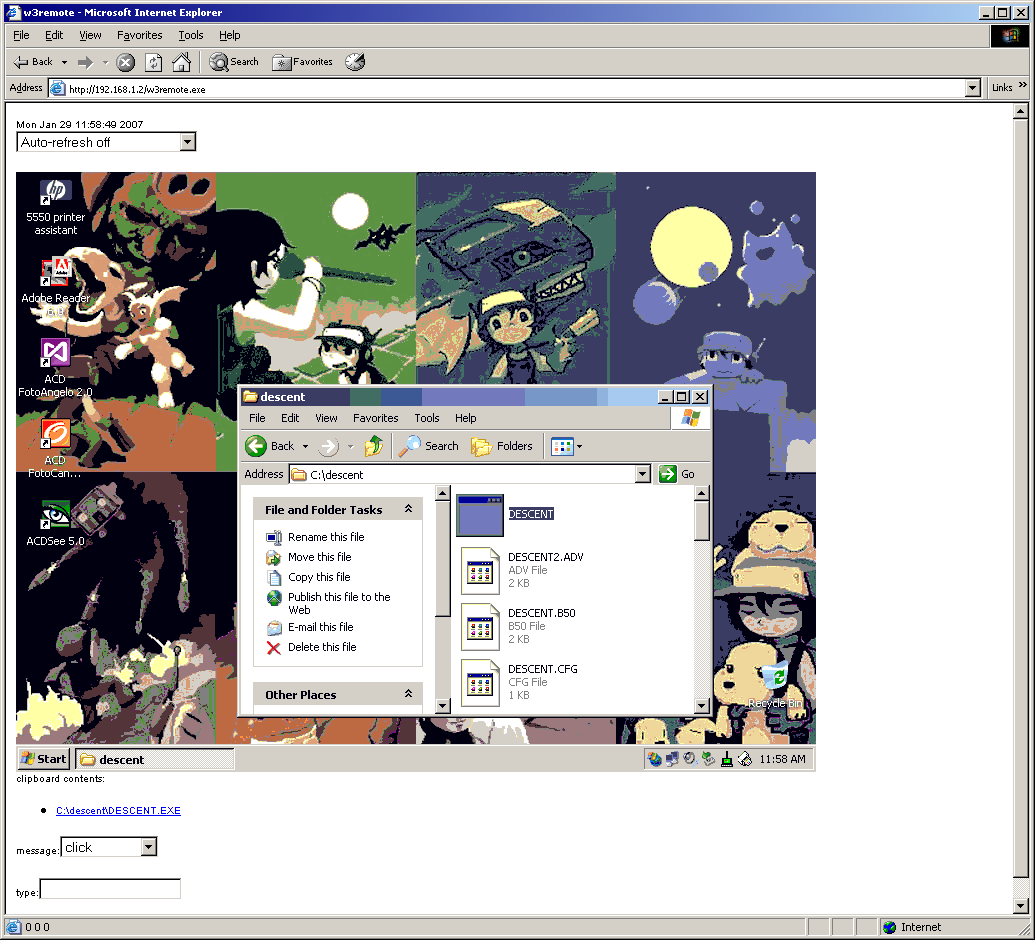Click the IE Back arrow button

pos(33,62)
